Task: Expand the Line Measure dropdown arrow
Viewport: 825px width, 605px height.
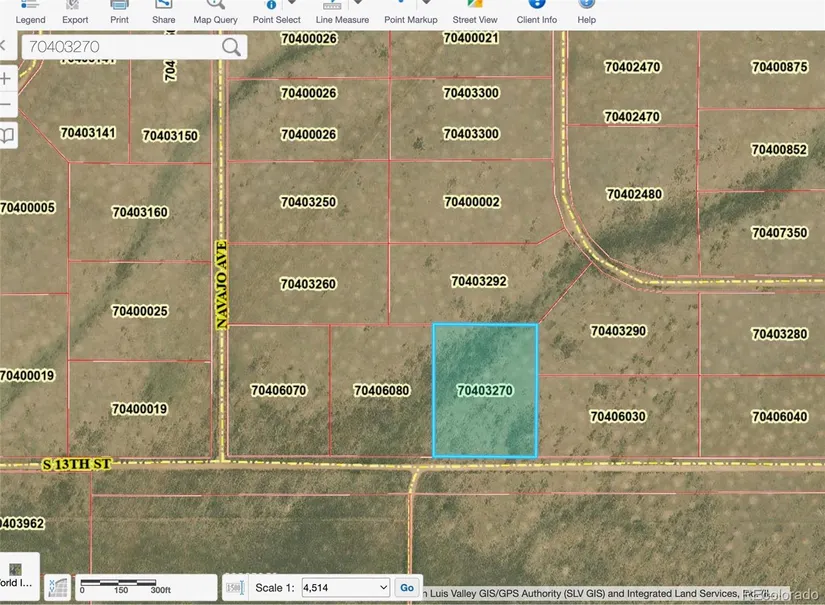Action: (358, 4)
